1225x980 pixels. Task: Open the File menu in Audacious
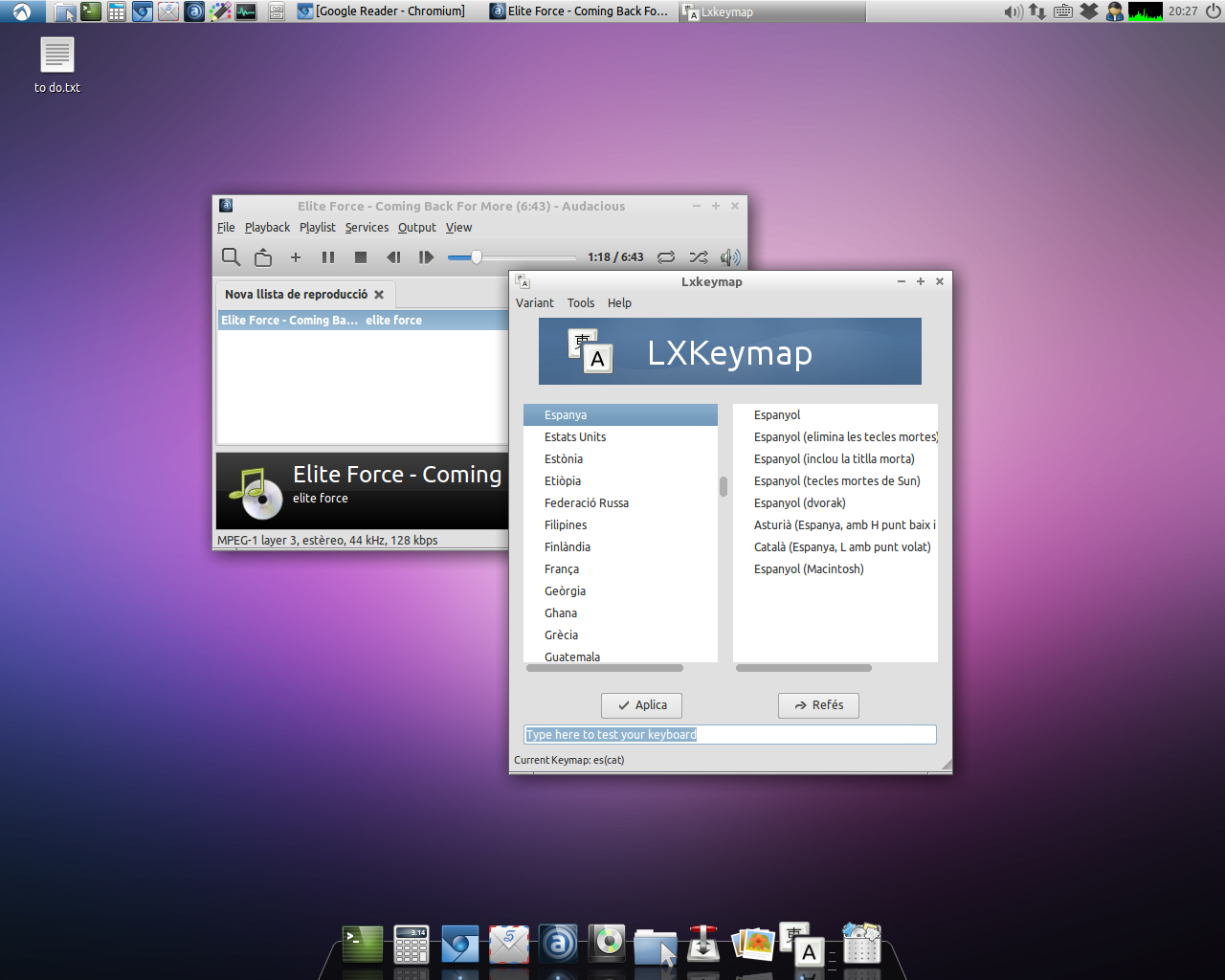(226, 227)
